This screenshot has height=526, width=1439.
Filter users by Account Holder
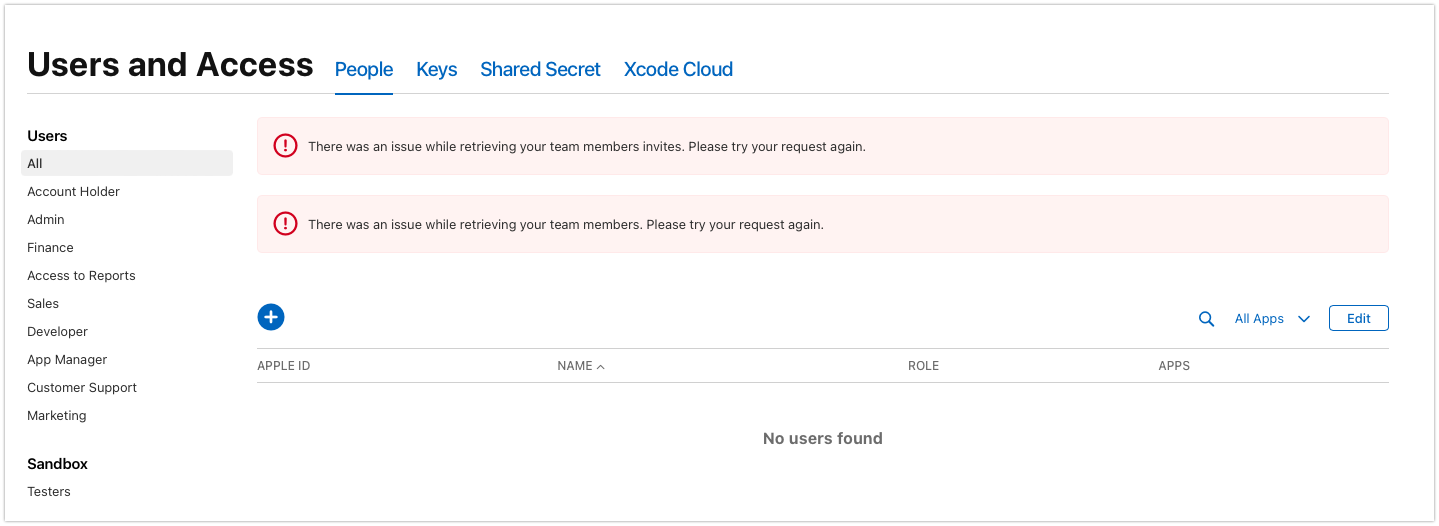click(73, 191)
